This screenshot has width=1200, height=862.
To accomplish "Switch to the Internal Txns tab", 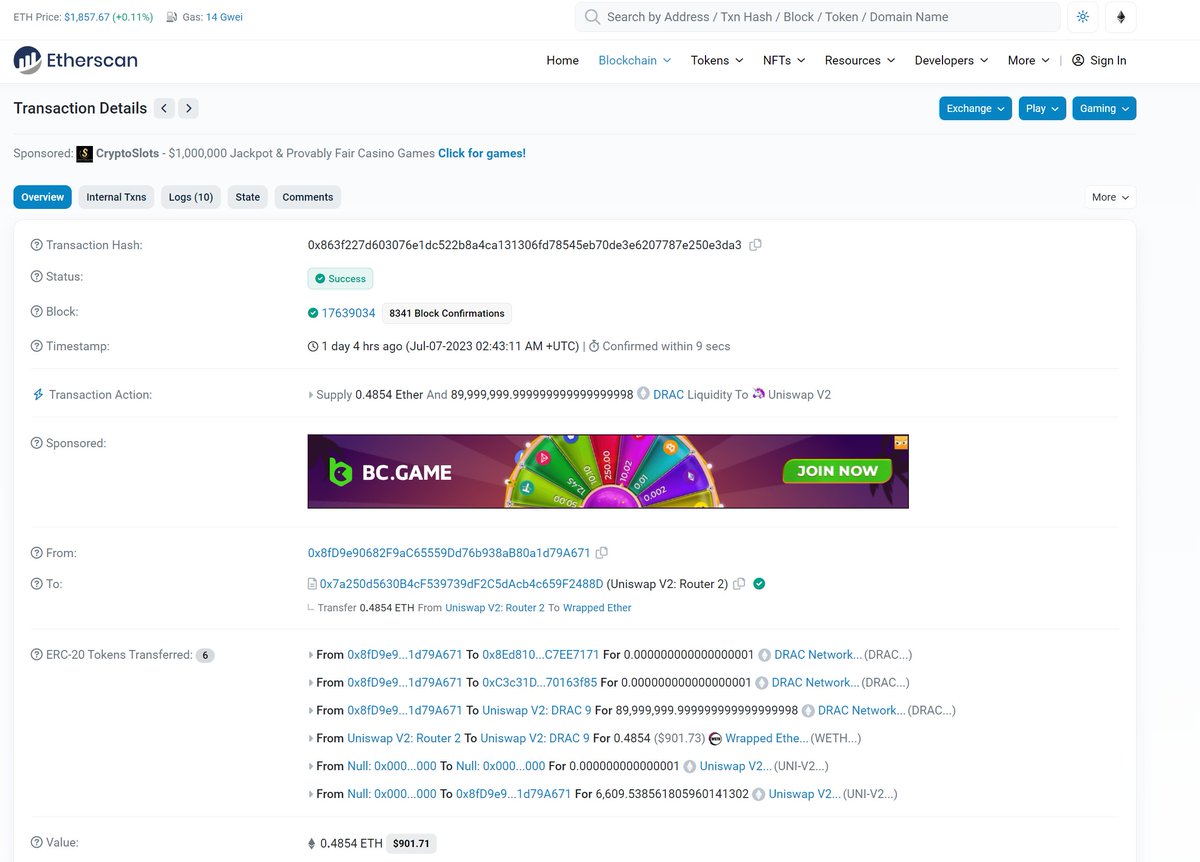I will click(116, 197).
